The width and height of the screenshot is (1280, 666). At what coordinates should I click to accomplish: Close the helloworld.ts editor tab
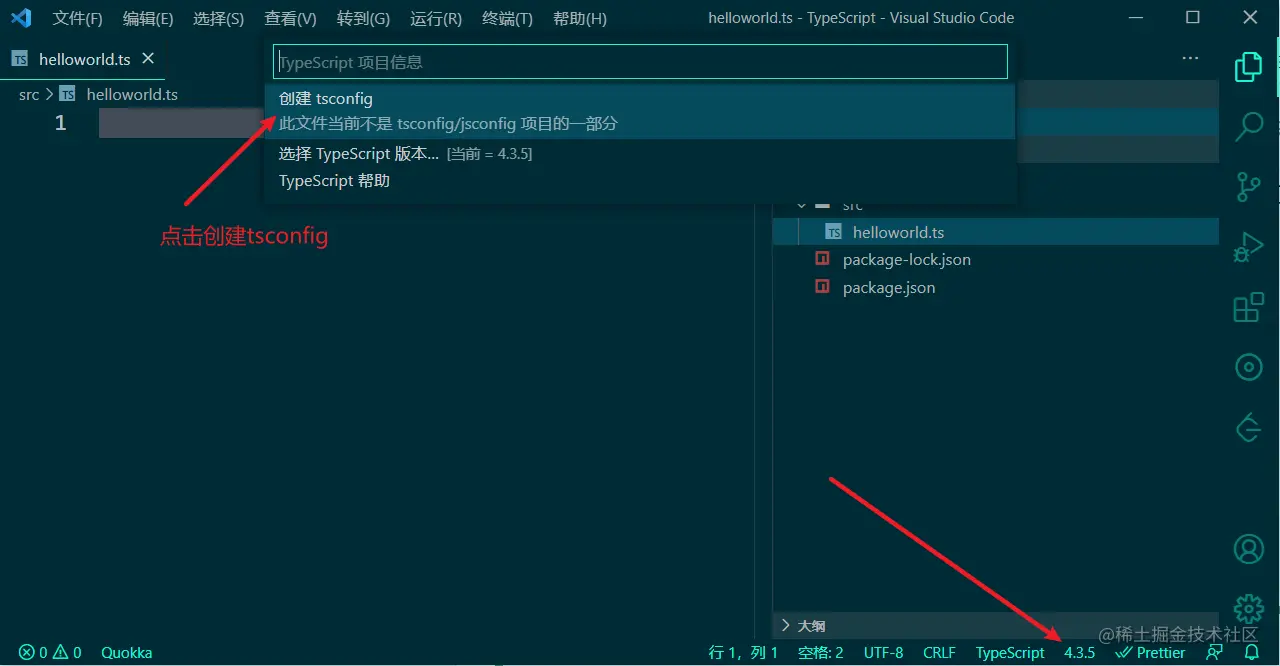(148, 59)
